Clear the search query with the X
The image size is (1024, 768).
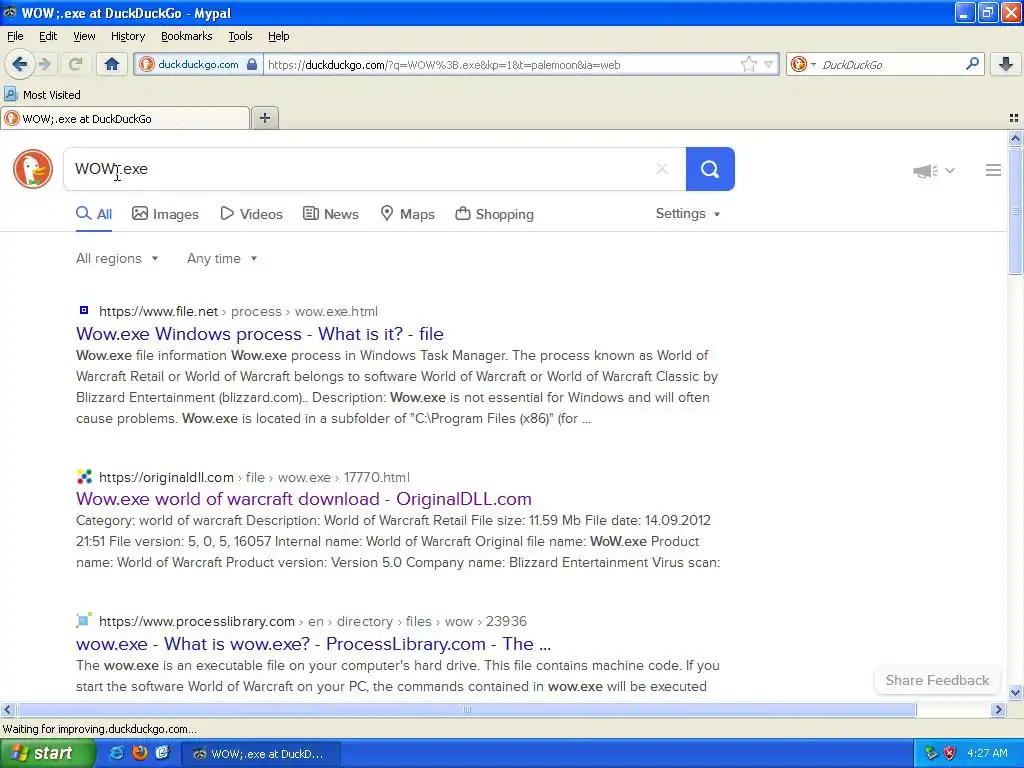tap(662, 169)
